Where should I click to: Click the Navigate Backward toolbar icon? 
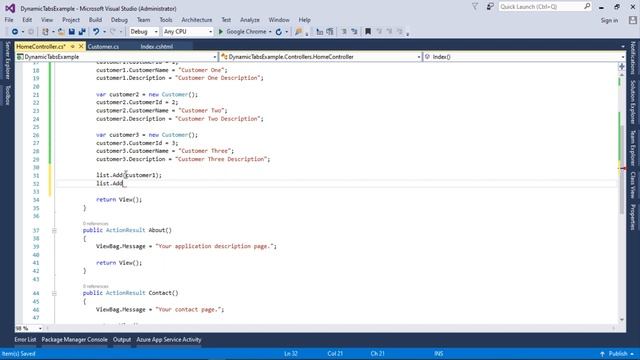(x=15, y=31)
